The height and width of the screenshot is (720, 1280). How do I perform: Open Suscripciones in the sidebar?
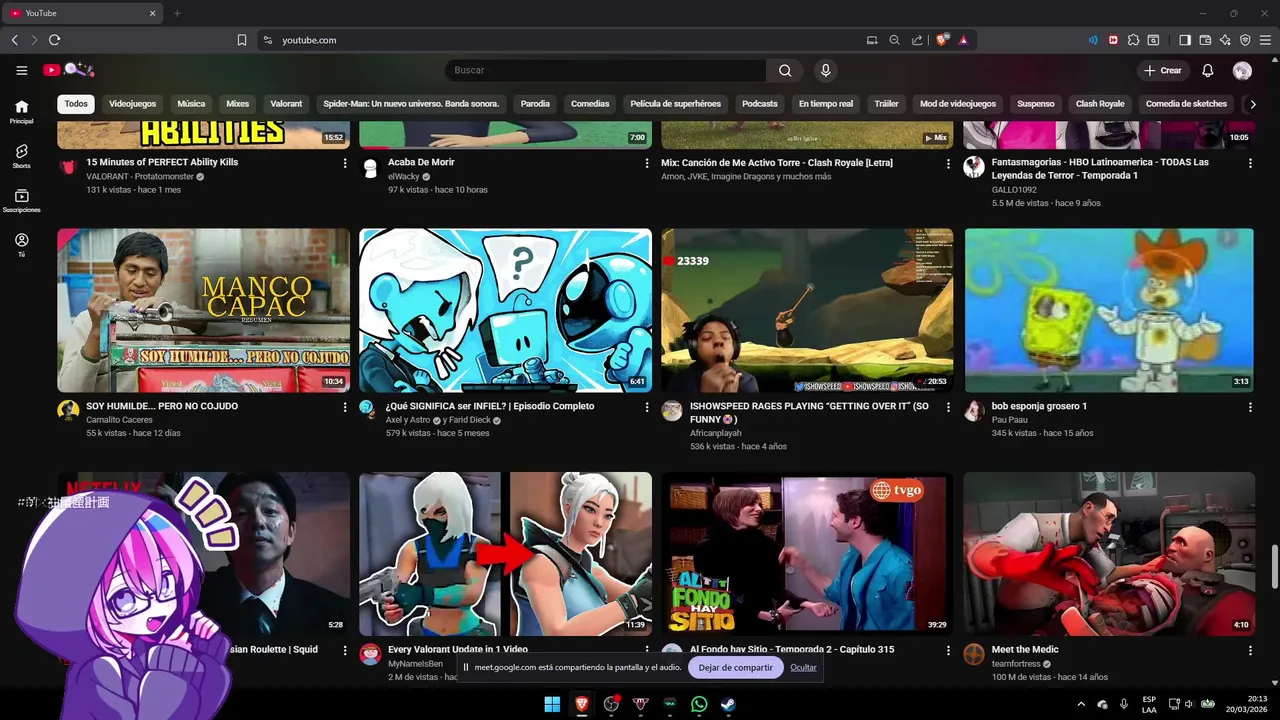[x=21, y=201]
